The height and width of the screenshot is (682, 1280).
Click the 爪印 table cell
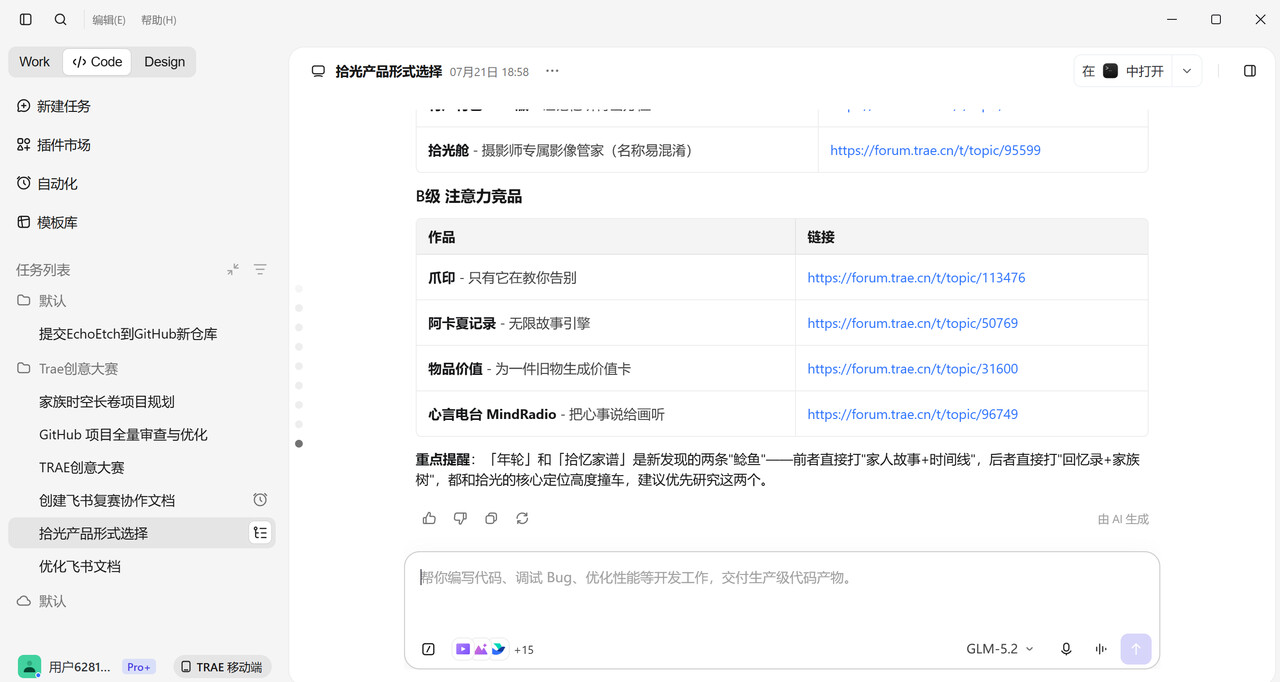(606, 278)
